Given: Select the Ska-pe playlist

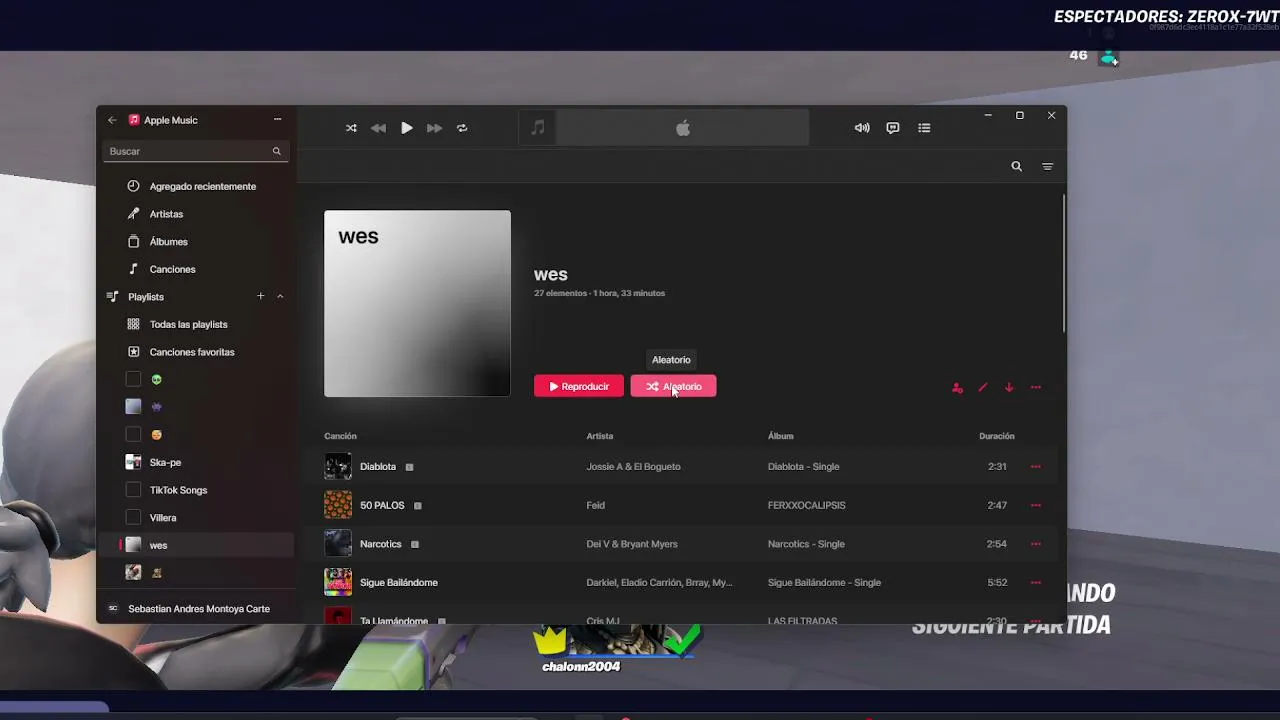Looking at the screenshot, I should point(165,463).
